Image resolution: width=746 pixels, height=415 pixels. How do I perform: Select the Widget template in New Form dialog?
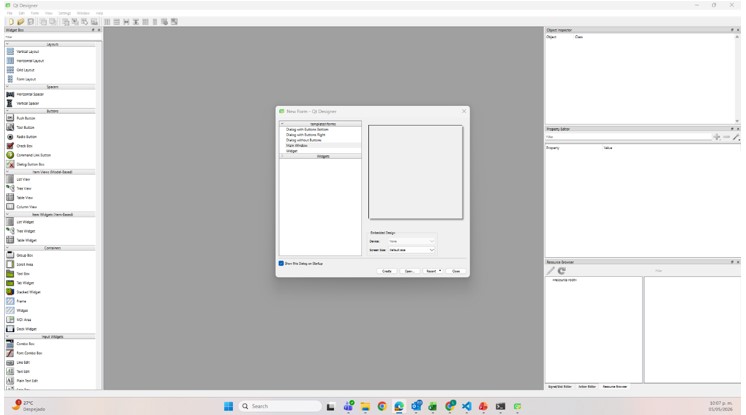pos(292,151)
